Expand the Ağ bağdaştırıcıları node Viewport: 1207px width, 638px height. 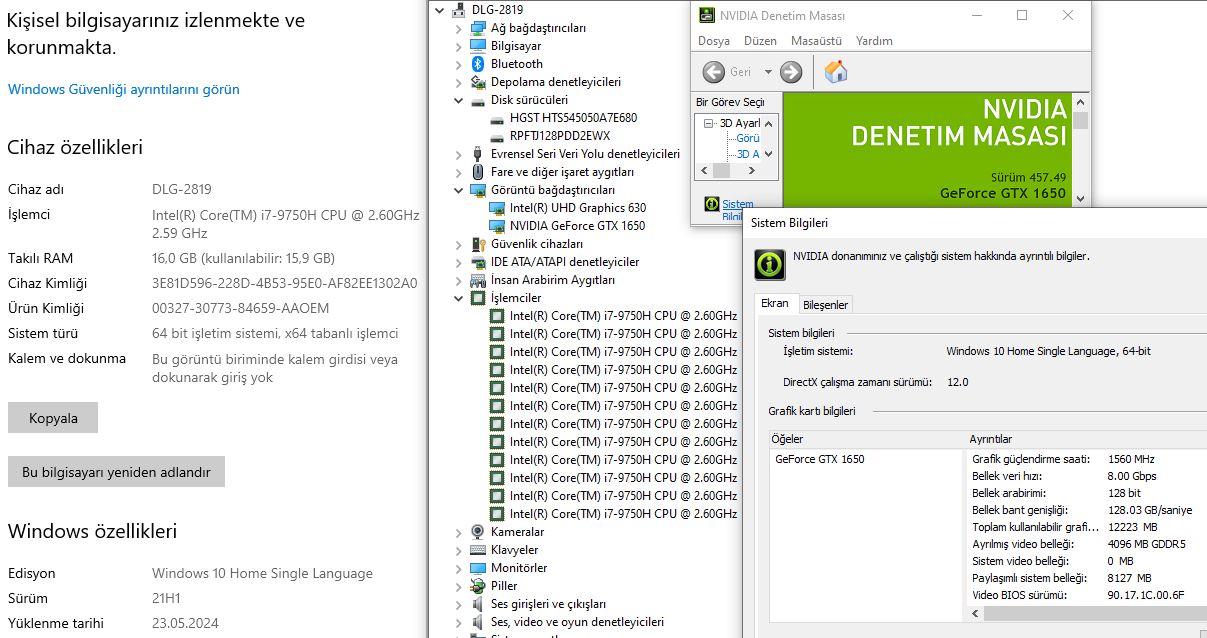[459, 28]
